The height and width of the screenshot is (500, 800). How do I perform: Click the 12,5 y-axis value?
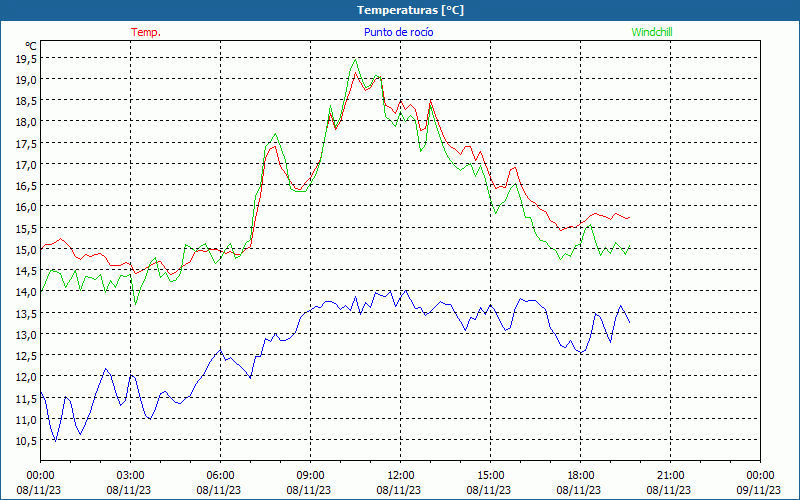click(26, 356)
